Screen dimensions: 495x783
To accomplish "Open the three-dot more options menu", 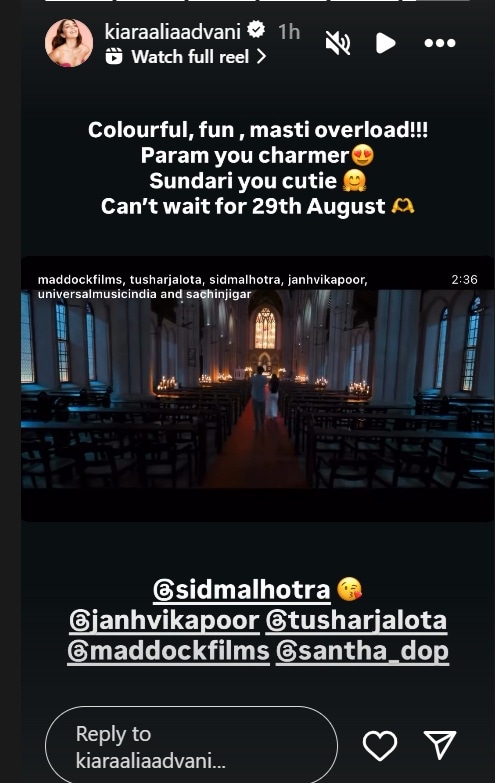I will click(x=440, y=43).
